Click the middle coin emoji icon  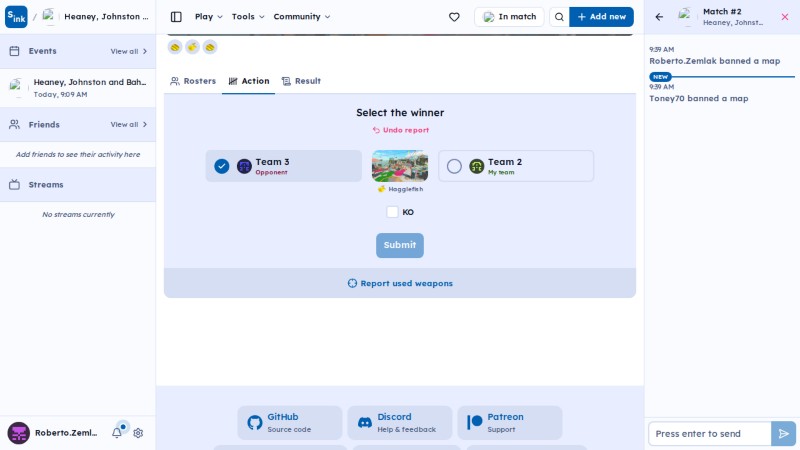pyautogui.click(x=192, y=47)
